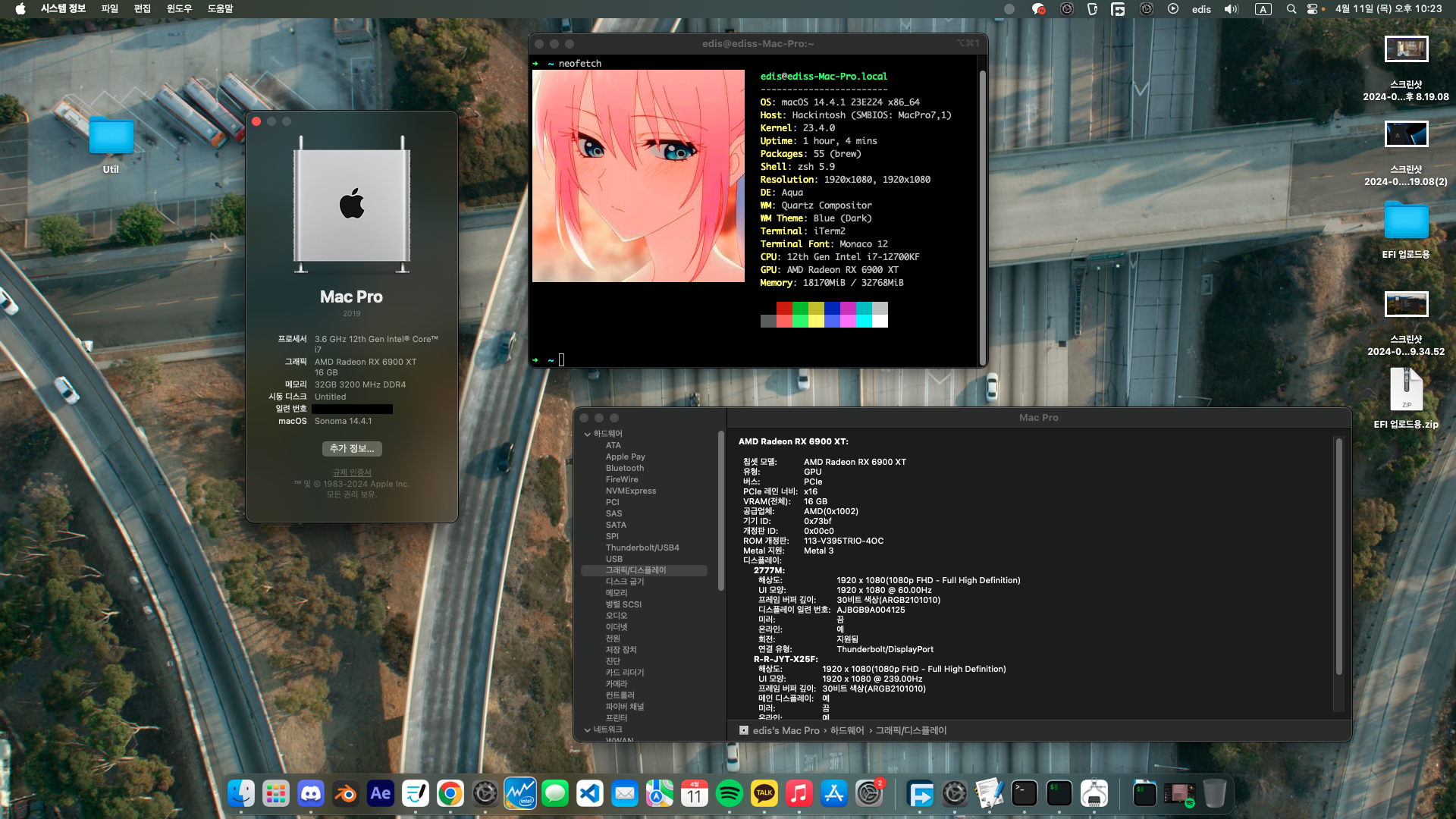Open the Music app in the dock

coord(799,794)
